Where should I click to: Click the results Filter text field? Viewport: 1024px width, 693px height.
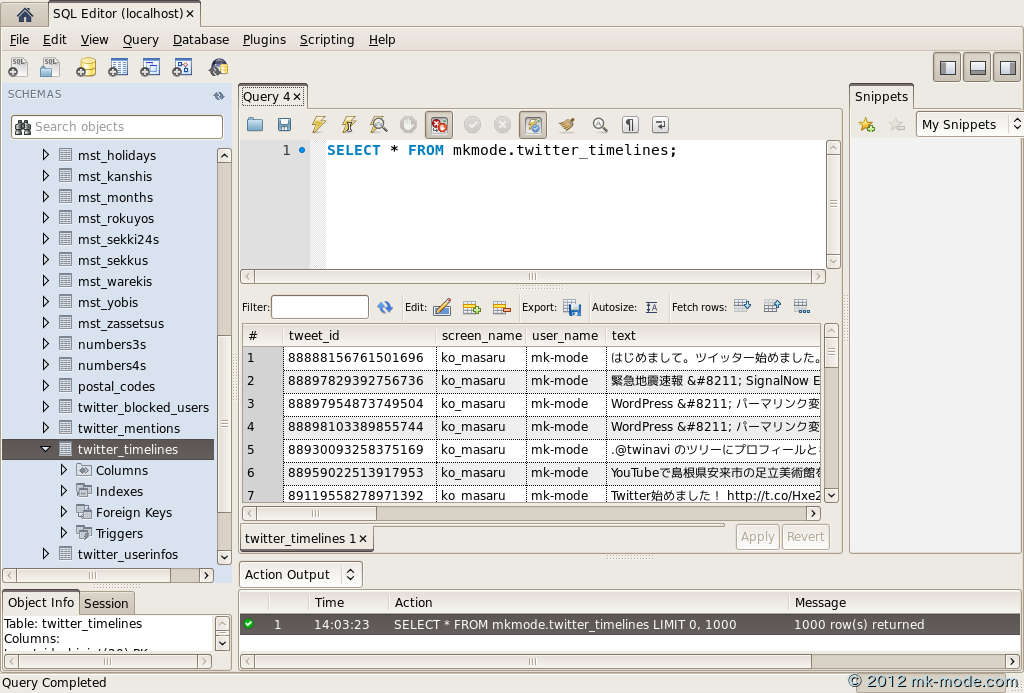coord(320,307)
